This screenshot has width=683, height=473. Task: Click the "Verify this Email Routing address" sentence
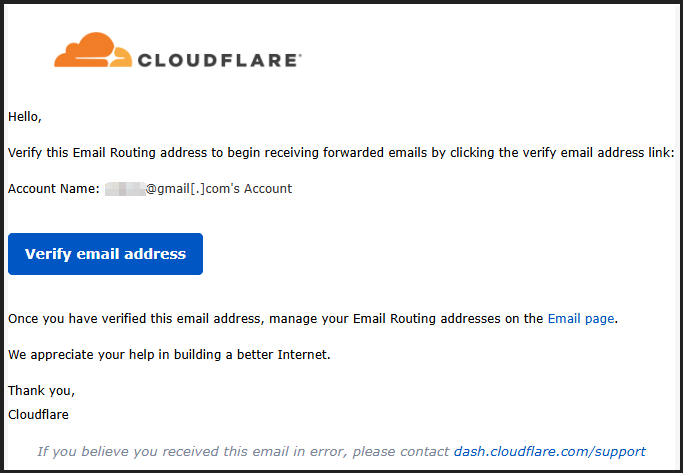(x=119, y=153)
